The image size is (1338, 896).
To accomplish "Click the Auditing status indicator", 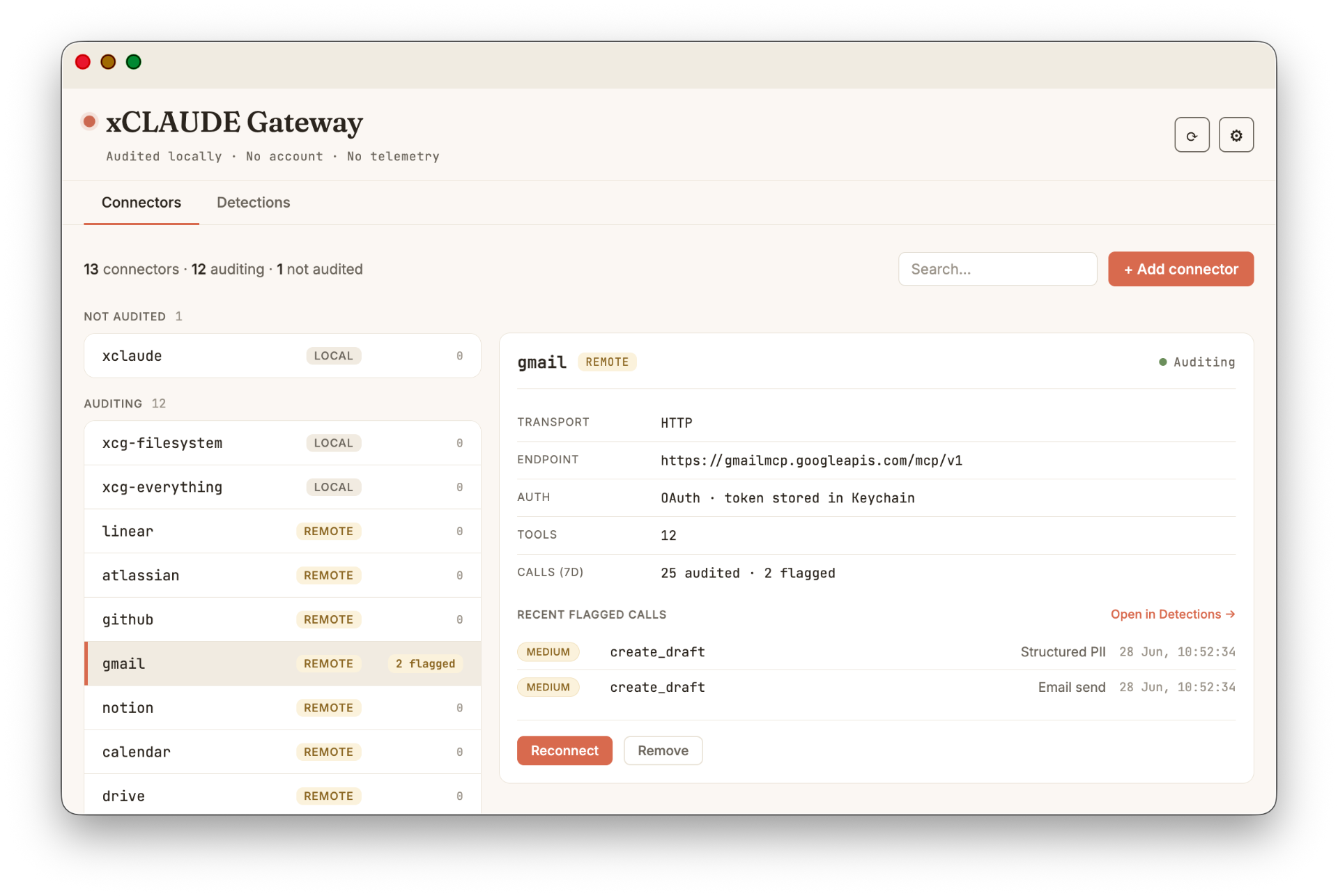I will (x=1197, y=362).
